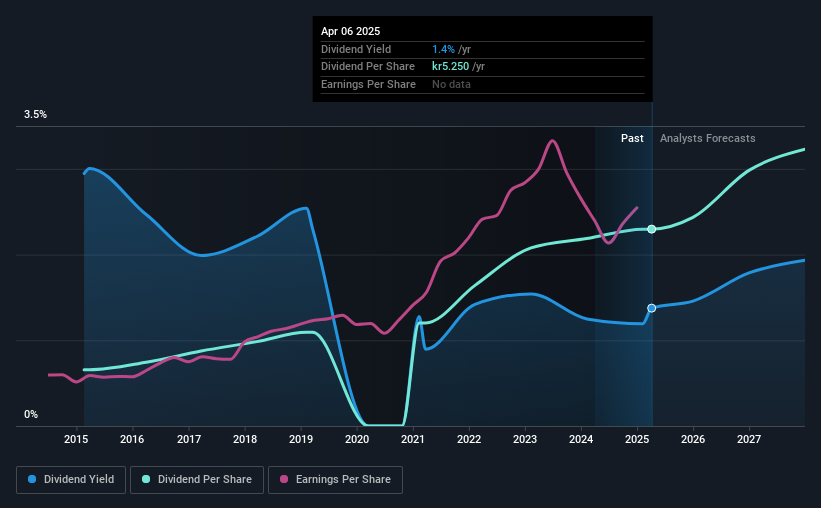The width and height of the screenshot is (821, 508).
Task: Click the 3.5% y-axis label
Action: coord(35,114)
